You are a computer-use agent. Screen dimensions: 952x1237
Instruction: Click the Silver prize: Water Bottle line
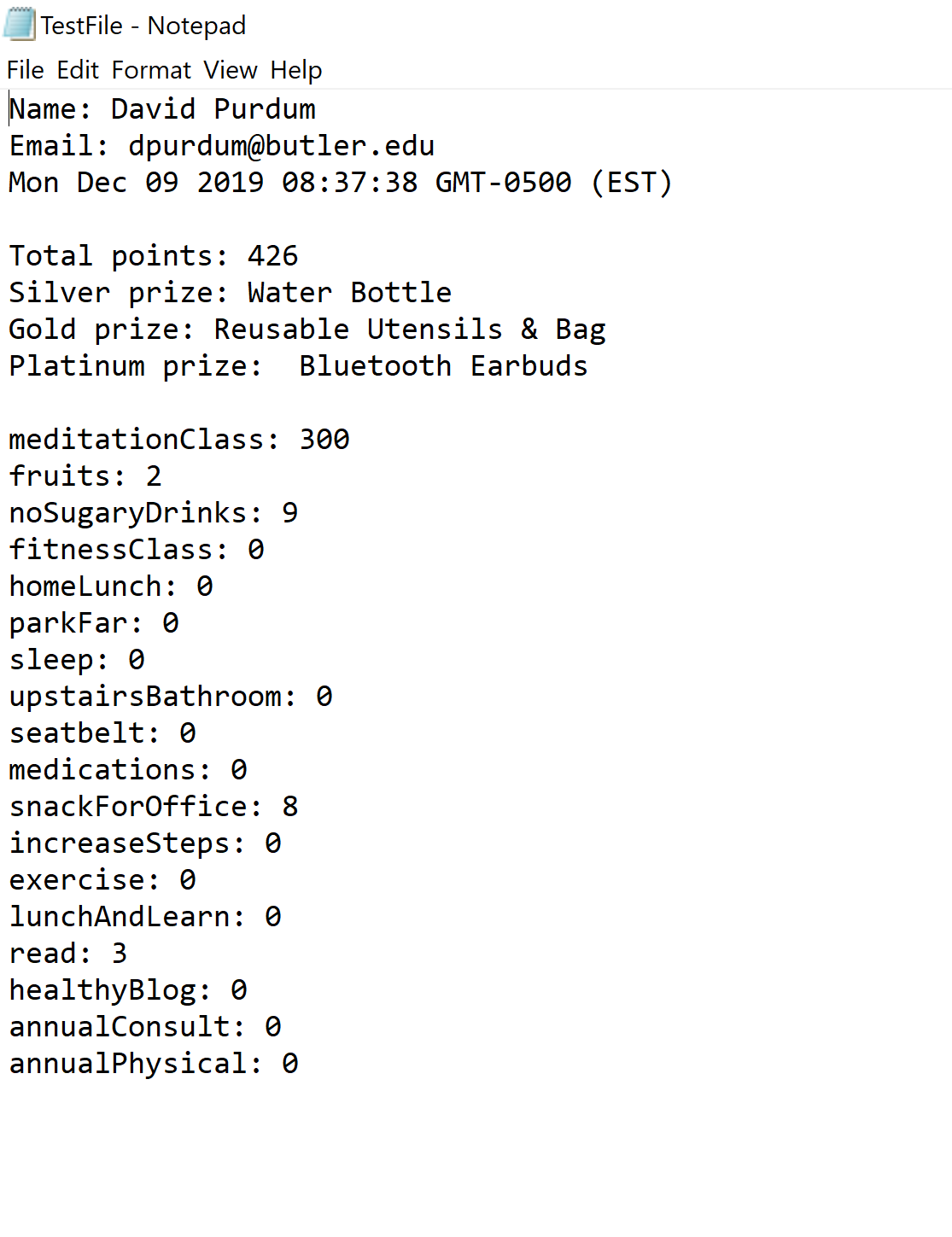230,293
